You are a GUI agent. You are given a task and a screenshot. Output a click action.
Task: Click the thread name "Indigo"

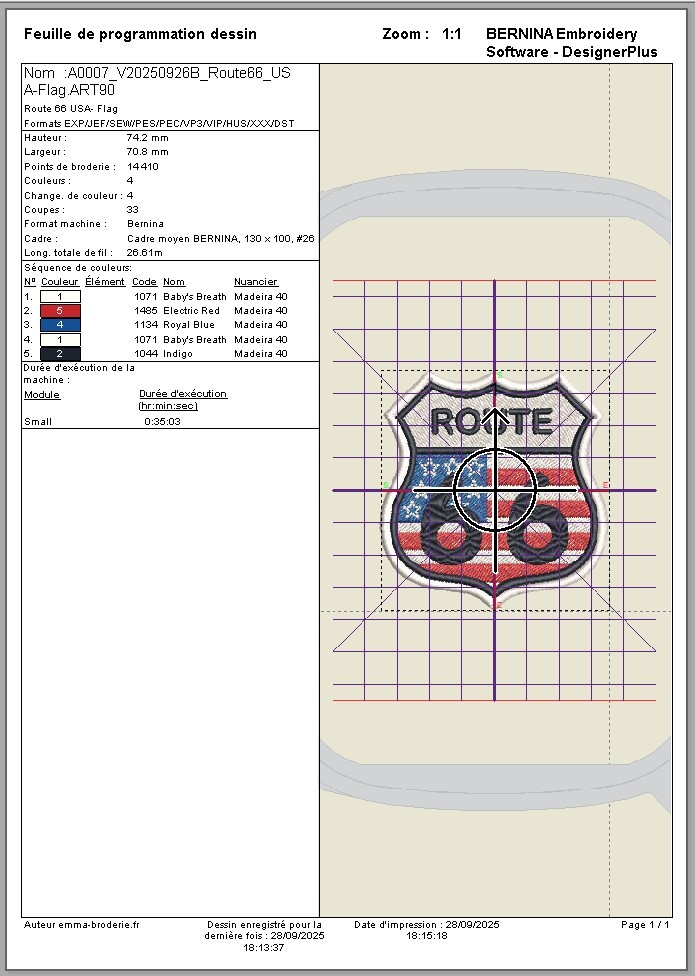(x=178, y=354)
